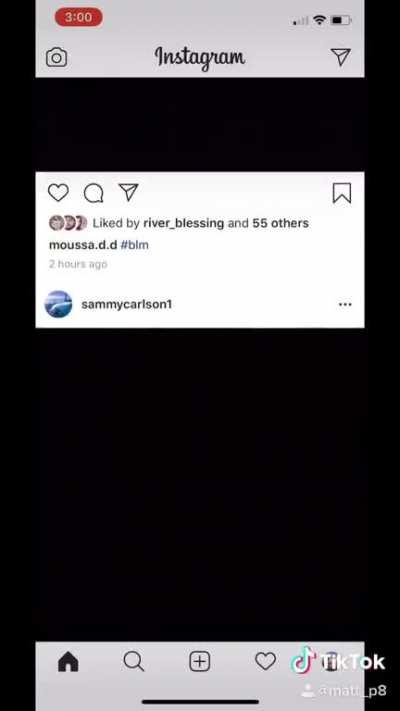Tap the #blm hashtag

pyautogui.click(x=135, y=245)
